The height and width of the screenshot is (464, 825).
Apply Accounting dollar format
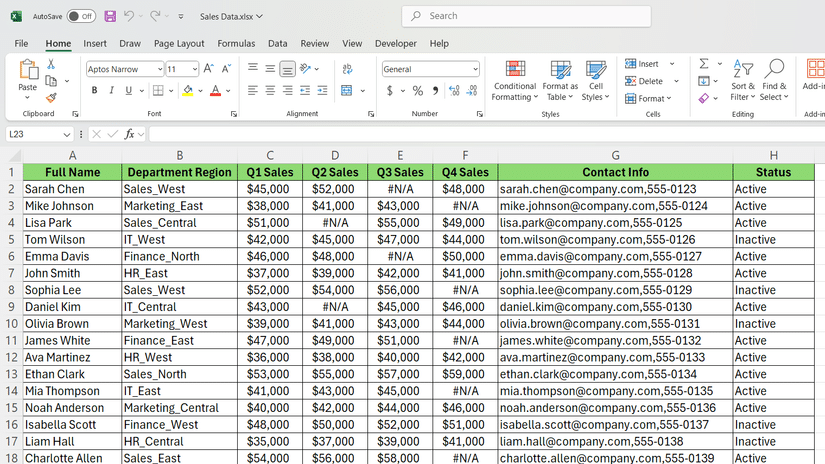coord(390,91)
